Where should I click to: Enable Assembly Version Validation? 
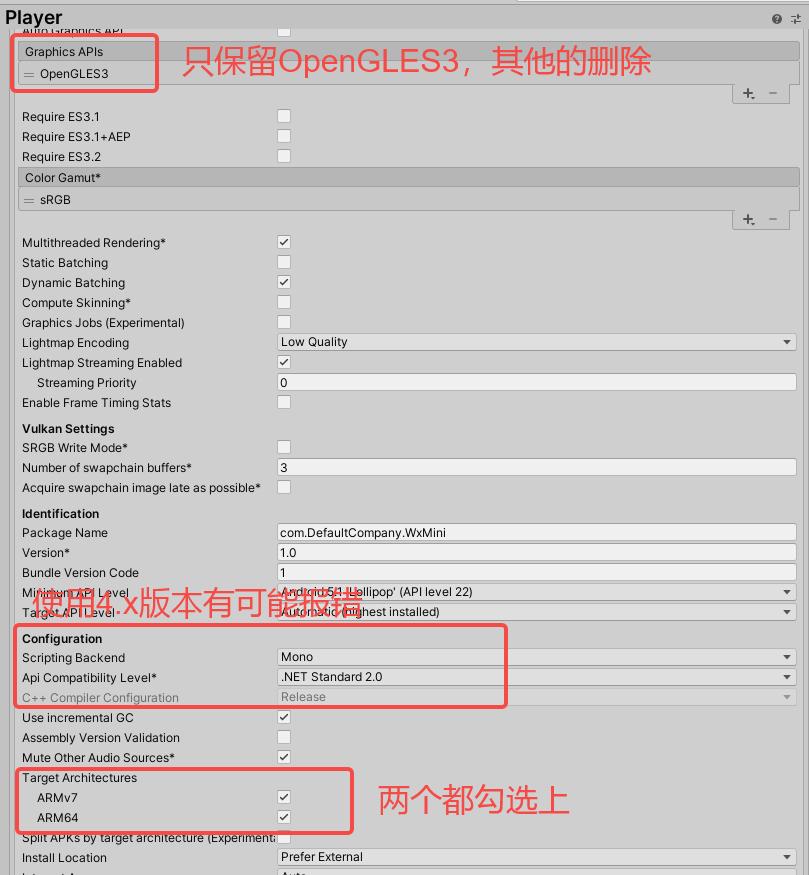(x=284, y=738)
